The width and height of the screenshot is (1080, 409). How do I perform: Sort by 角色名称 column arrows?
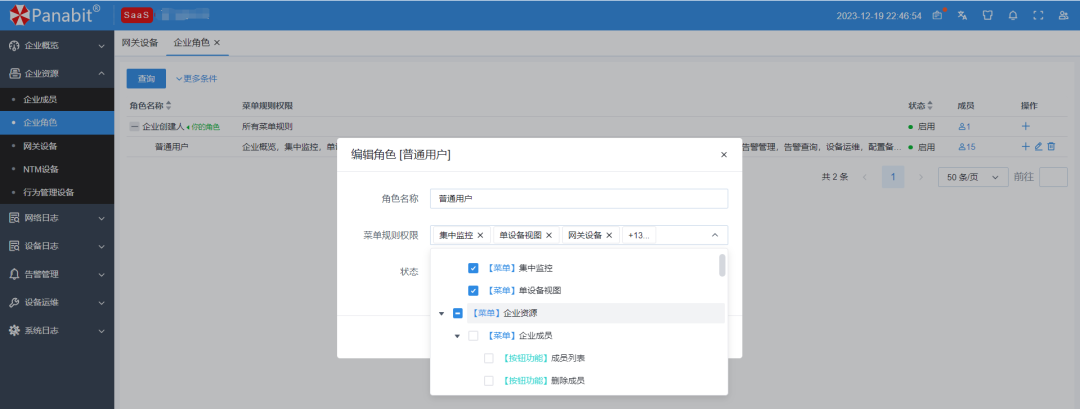click(169, 106)
